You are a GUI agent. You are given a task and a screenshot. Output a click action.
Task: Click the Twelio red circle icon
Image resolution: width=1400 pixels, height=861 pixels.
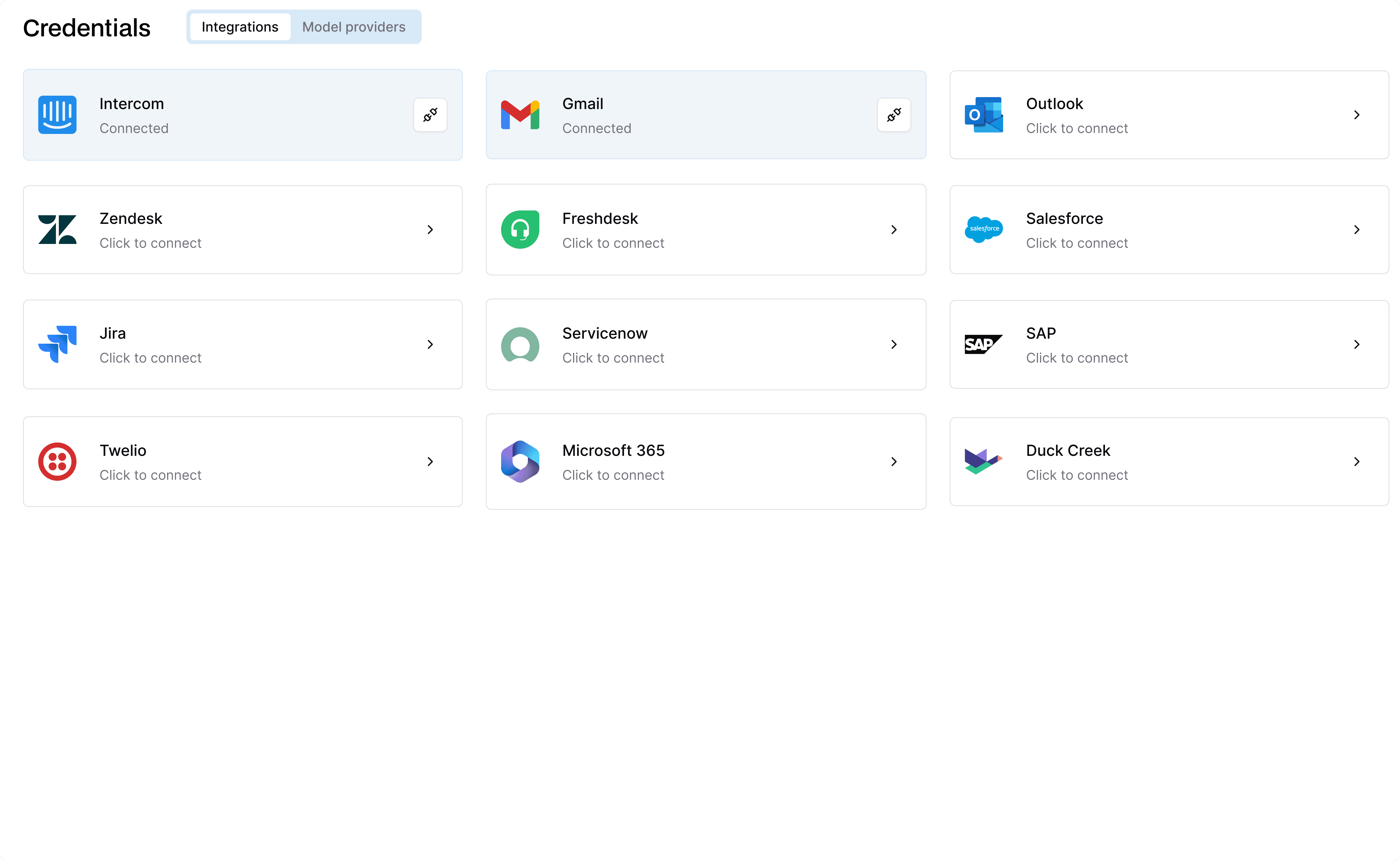57,461
